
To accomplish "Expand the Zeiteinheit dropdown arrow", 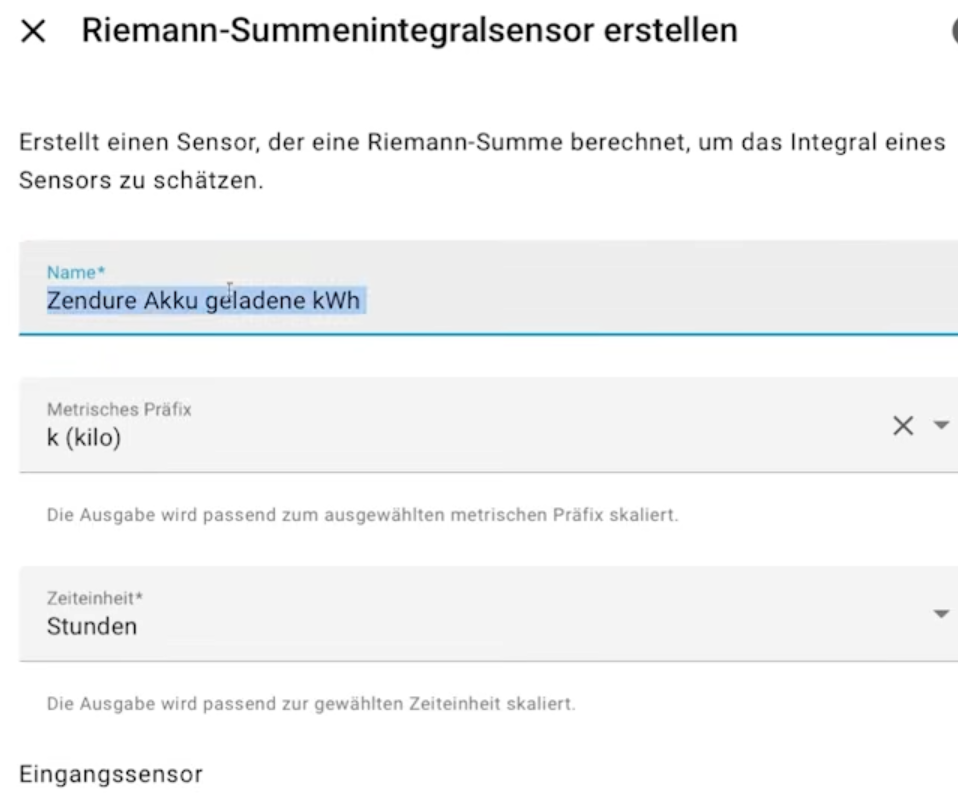I will [942, 613].
